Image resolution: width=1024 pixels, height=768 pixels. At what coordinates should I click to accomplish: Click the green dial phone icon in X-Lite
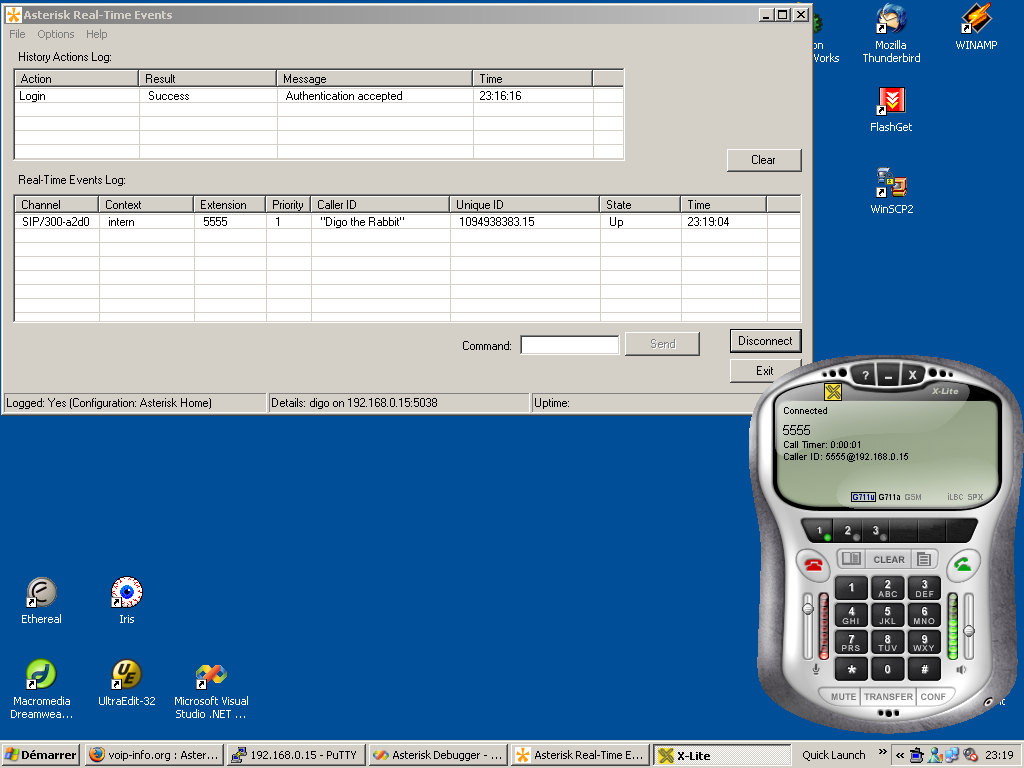tap(963, 564)
